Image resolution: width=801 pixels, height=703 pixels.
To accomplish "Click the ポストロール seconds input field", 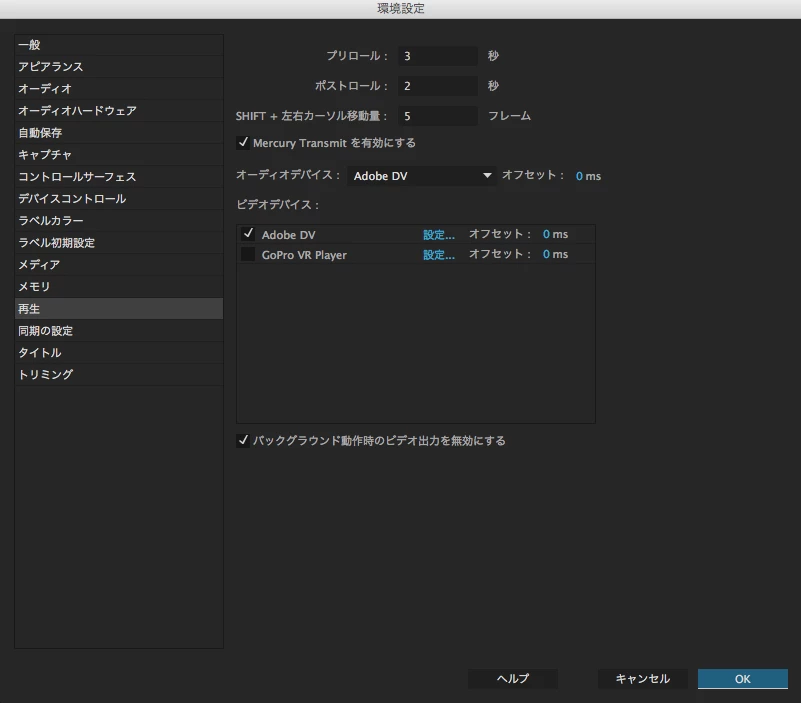I will point(438,86).
